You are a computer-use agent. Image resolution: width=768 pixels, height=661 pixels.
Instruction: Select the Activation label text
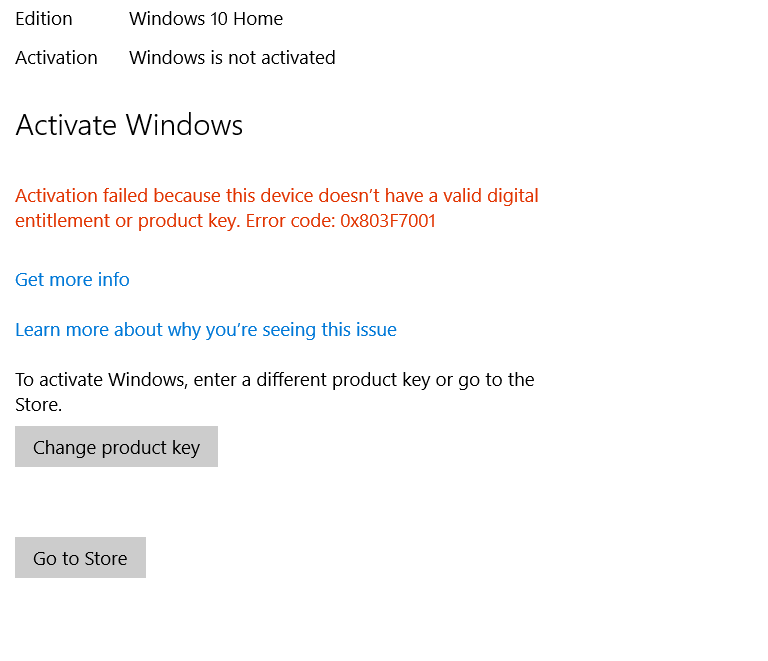pos(56,58)
